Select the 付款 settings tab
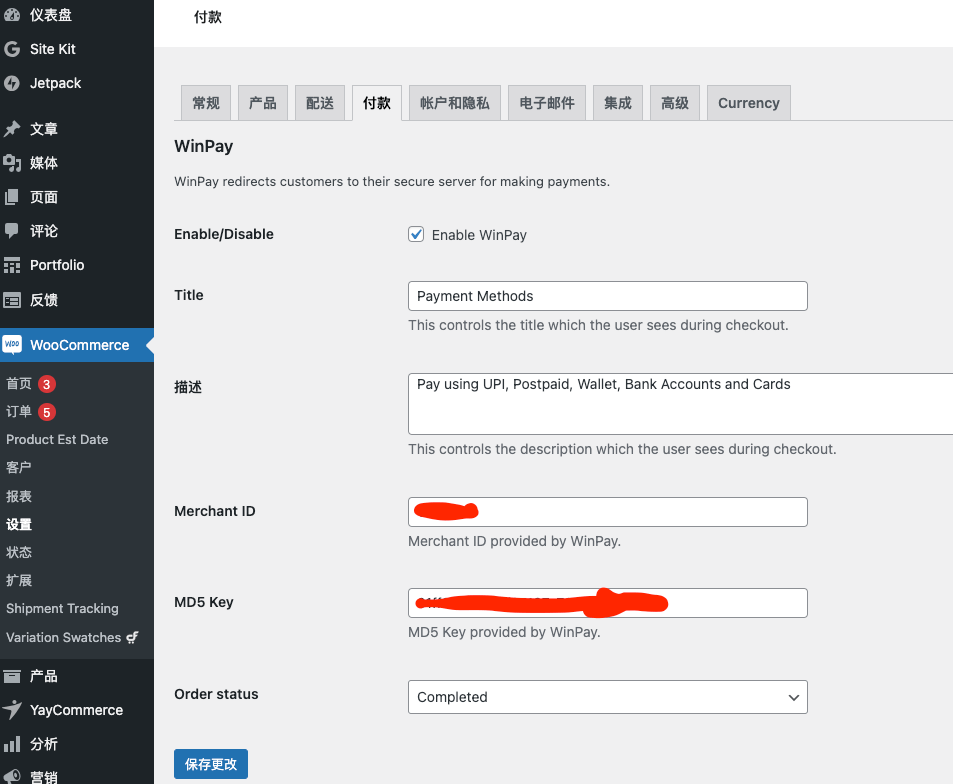 [377, 103]
